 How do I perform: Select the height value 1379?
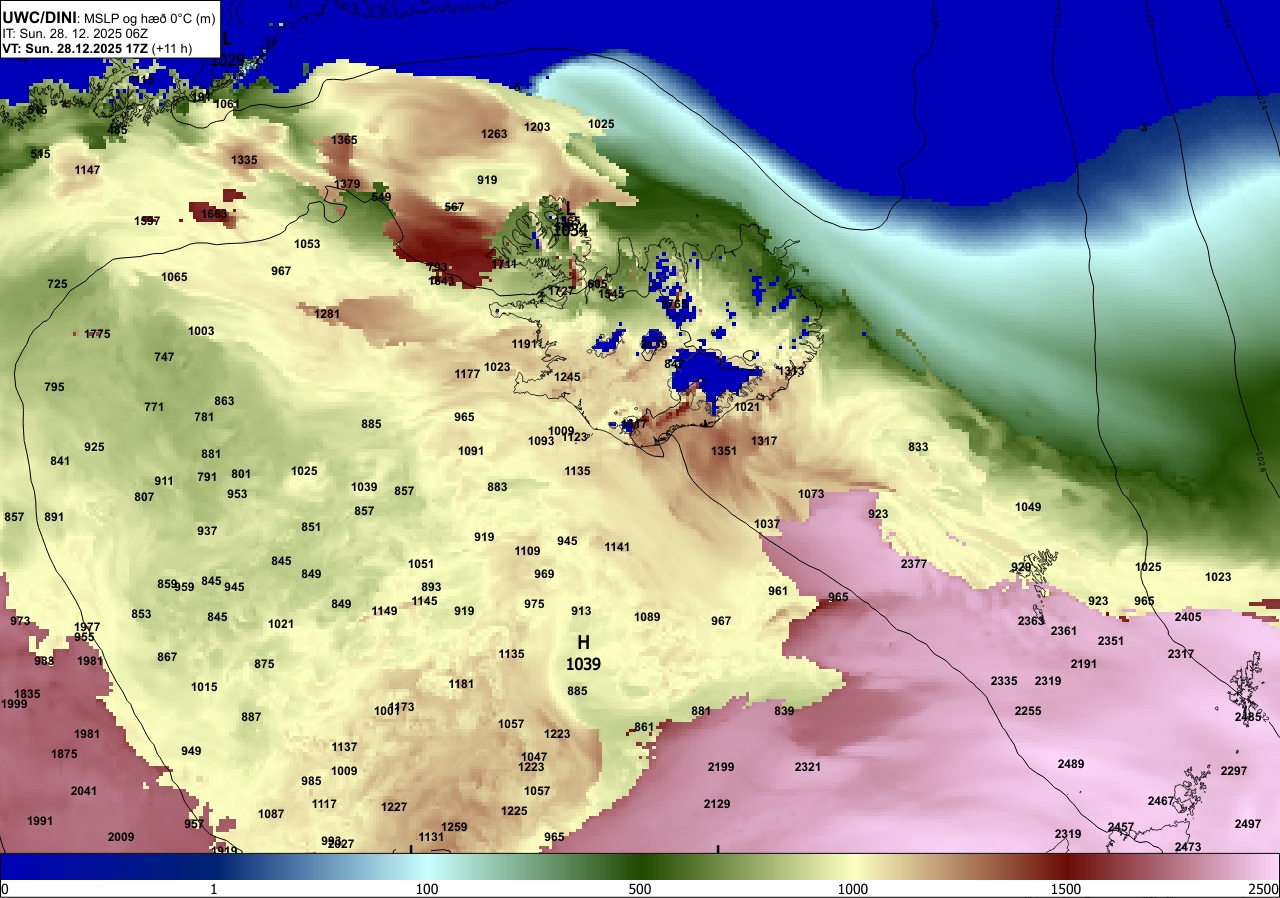[347, 184]
